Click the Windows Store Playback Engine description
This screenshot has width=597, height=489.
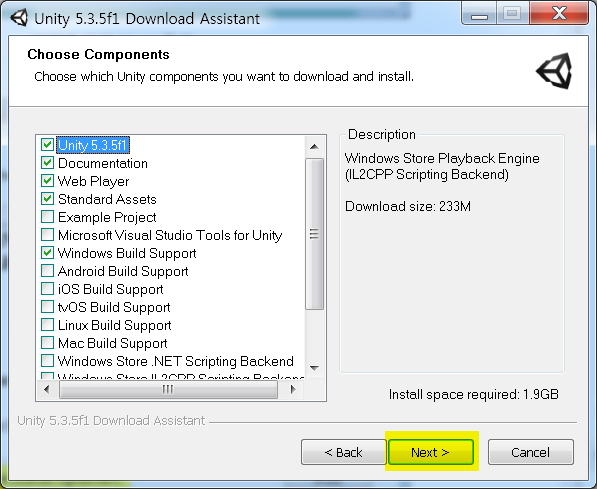point(442,166)
